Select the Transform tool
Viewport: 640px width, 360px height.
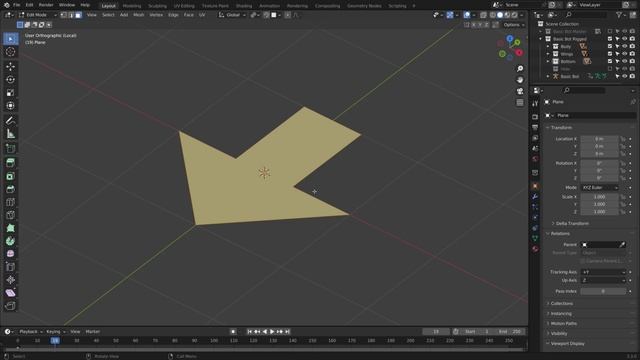[11, 106]
